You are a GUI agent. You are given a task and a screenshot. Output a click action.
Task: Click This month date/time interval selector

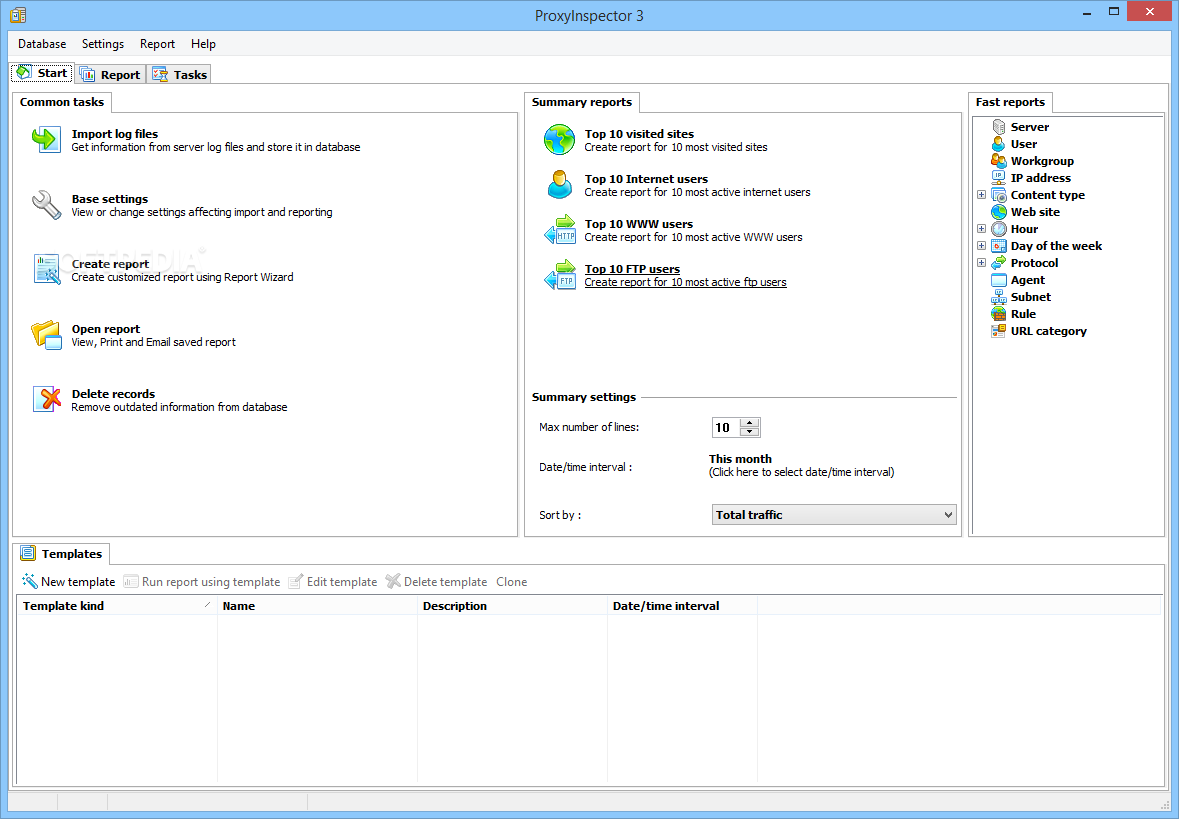pyautogui.click(x=802, y=466)
